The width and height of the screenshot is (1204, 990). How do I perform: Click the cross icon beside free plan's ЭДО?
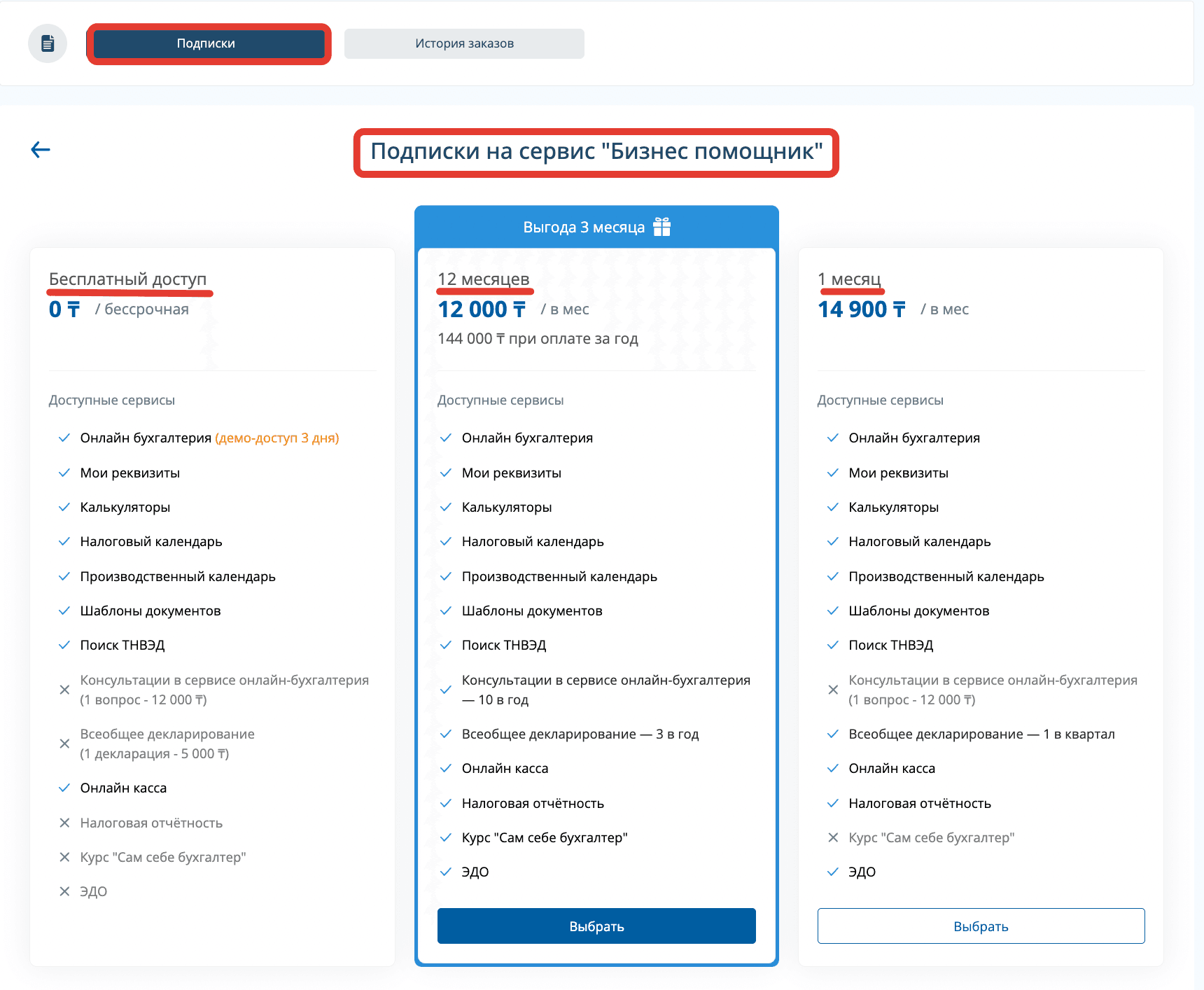[x=64, y=891]
